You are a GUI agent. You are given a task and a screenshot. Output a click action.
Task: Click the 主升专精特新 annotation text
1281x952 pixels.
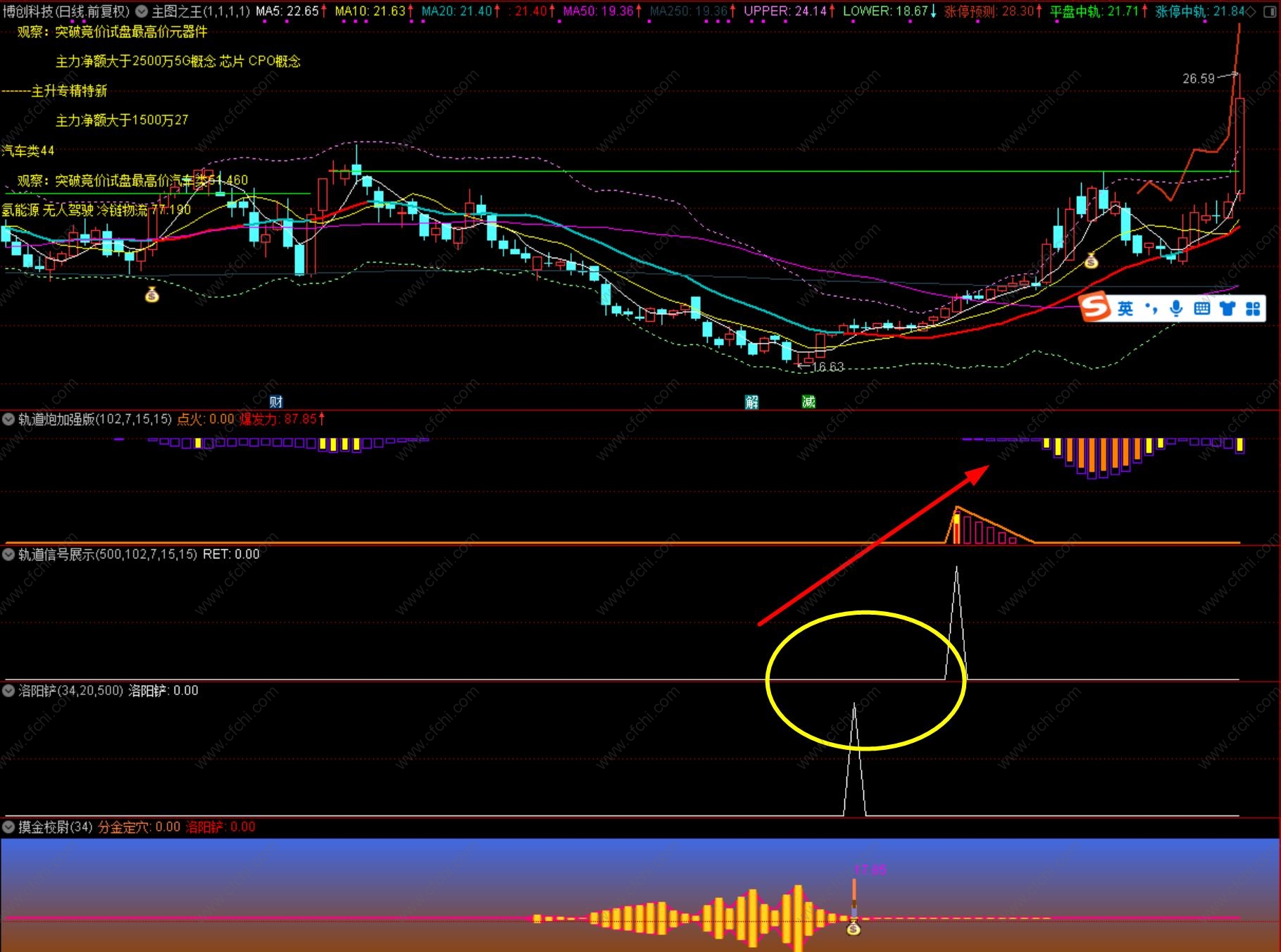click(x=69, y=91)
